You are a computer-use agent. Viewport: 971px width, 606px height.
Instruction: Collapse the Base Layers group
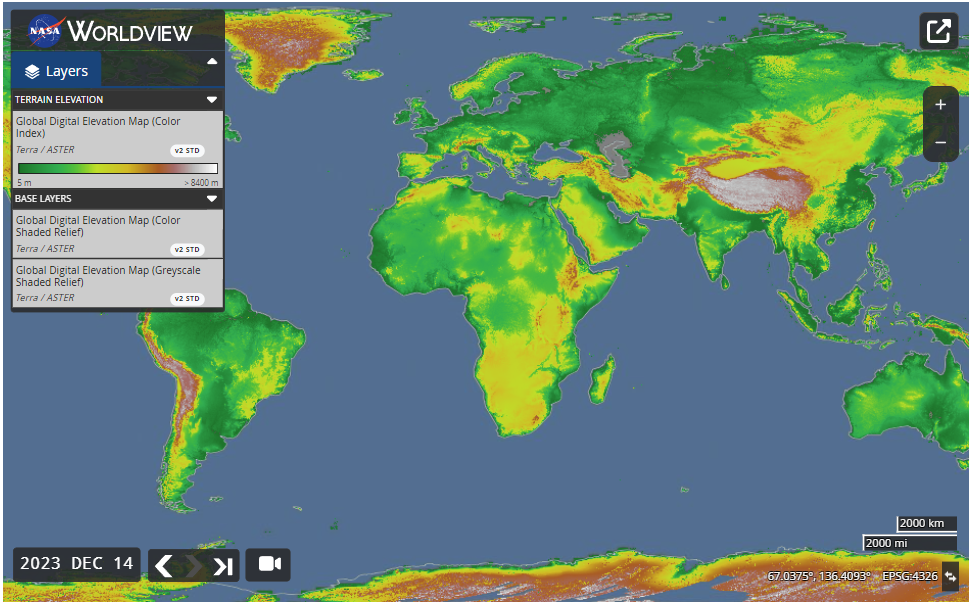(x=212, y=199)
